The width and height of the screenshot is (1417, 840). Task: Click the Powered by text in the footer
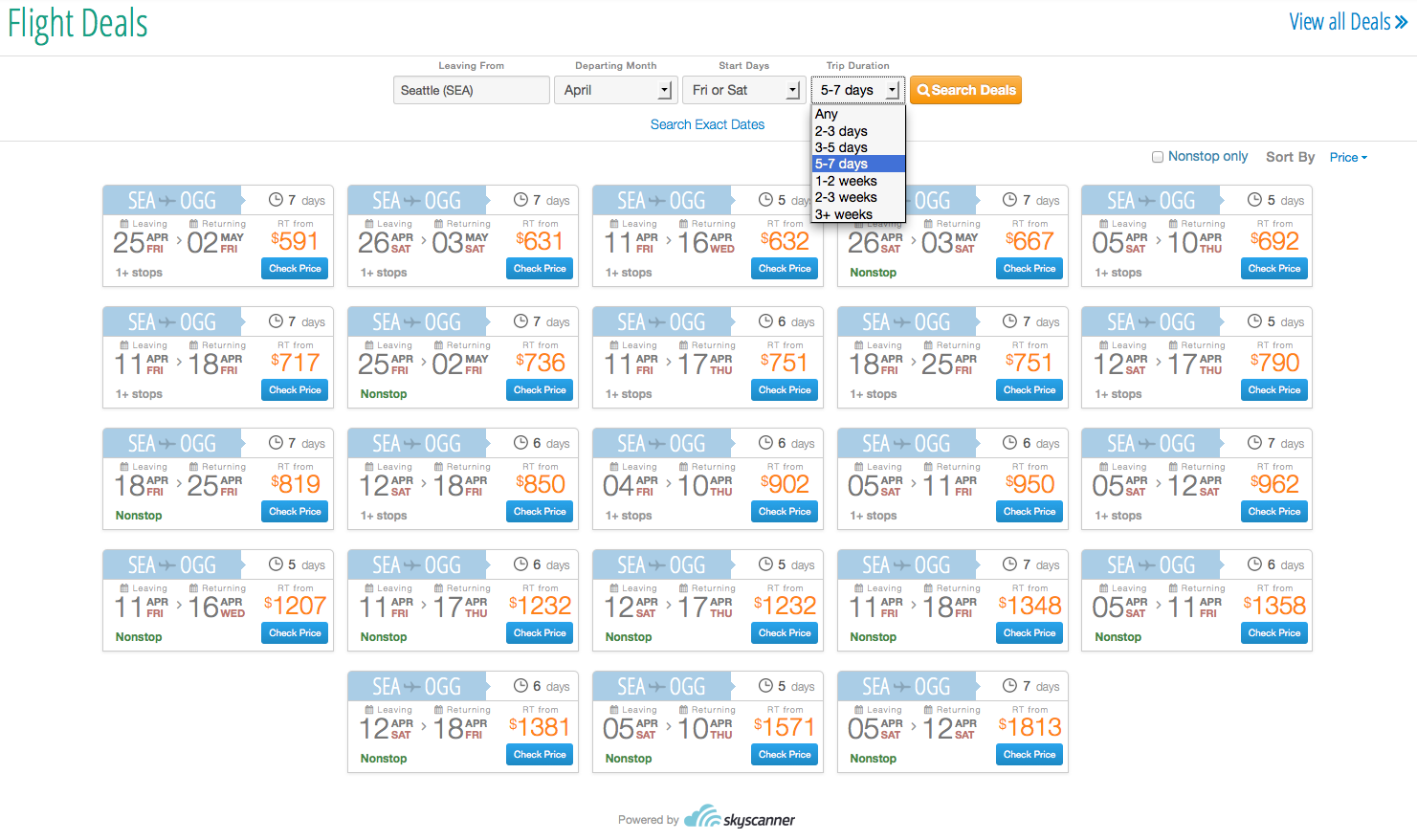pyautogui.click(x=648, y=820)
